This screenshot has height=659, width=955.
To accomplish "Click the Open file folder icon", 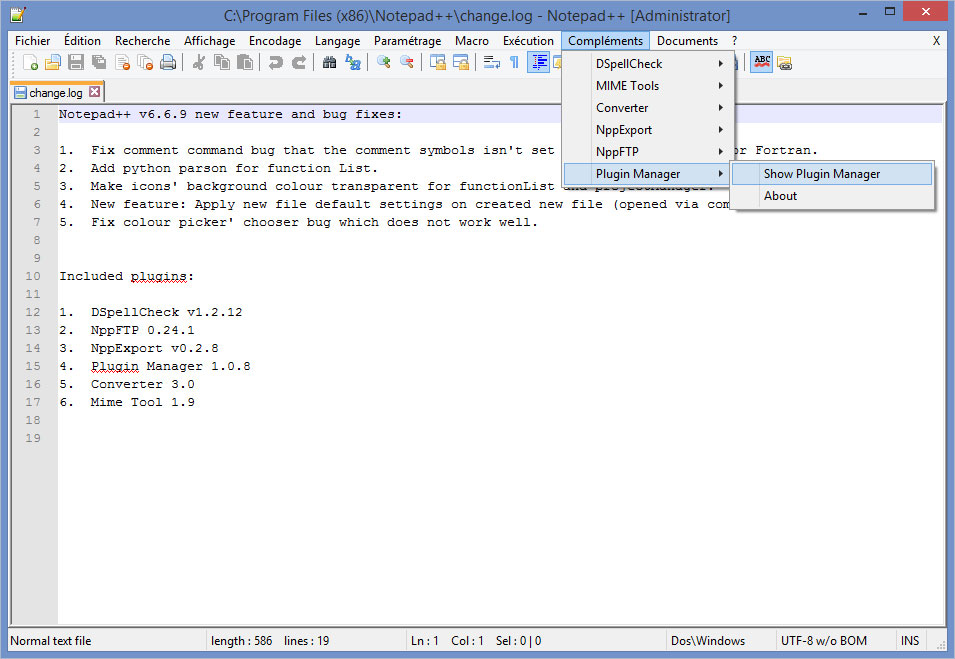I will pyautogui.click(x=54, y=63).
